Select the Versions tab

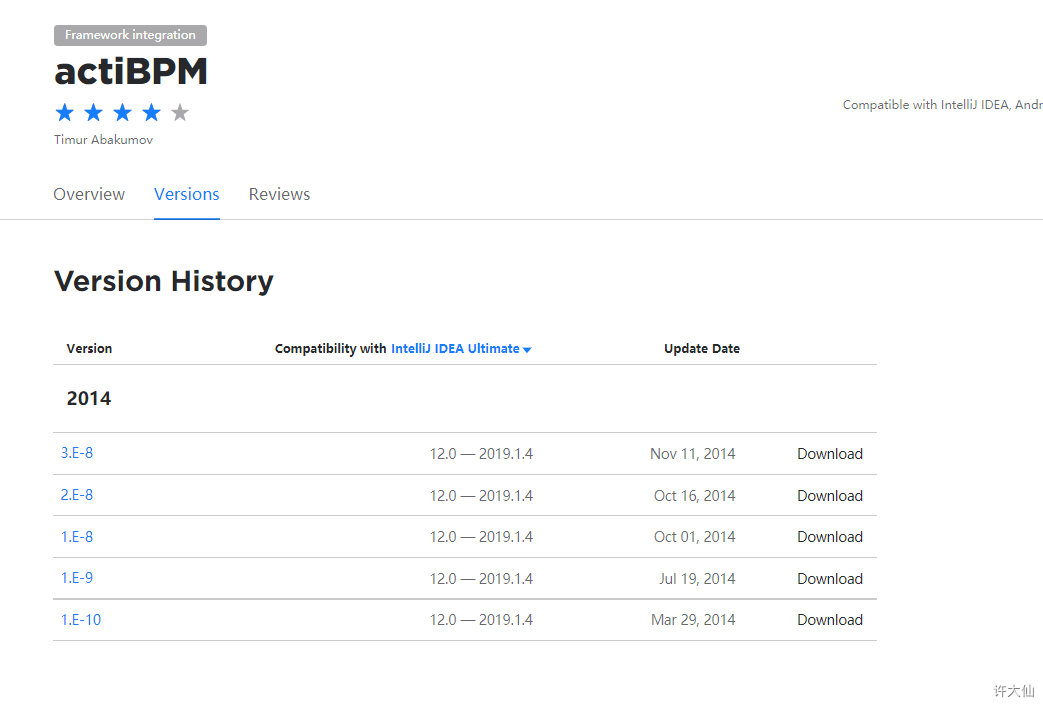[x=187, y=194]
